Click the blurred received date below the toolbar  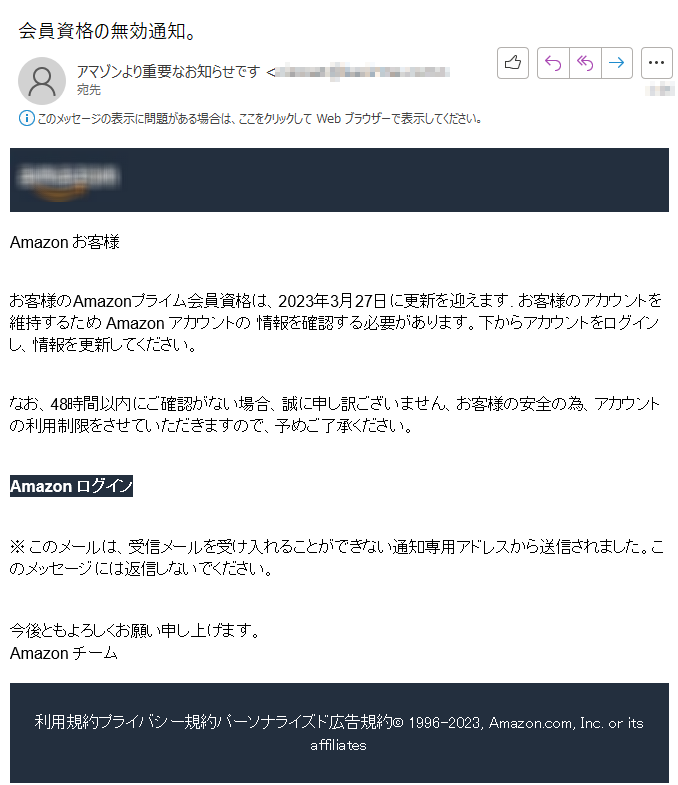pos(660,90)
